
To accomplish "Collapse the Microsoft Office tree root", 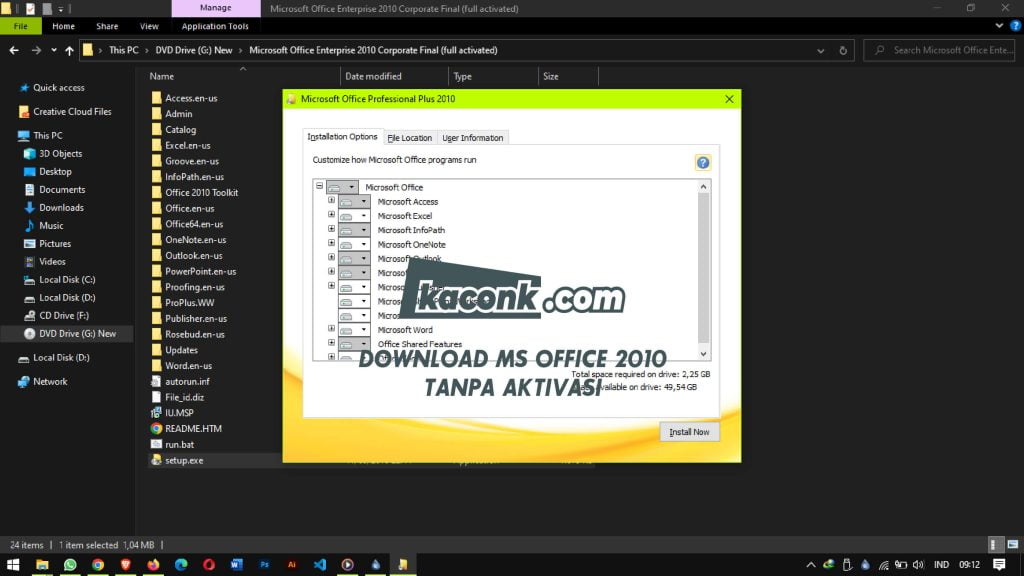I will pos(319,186).
